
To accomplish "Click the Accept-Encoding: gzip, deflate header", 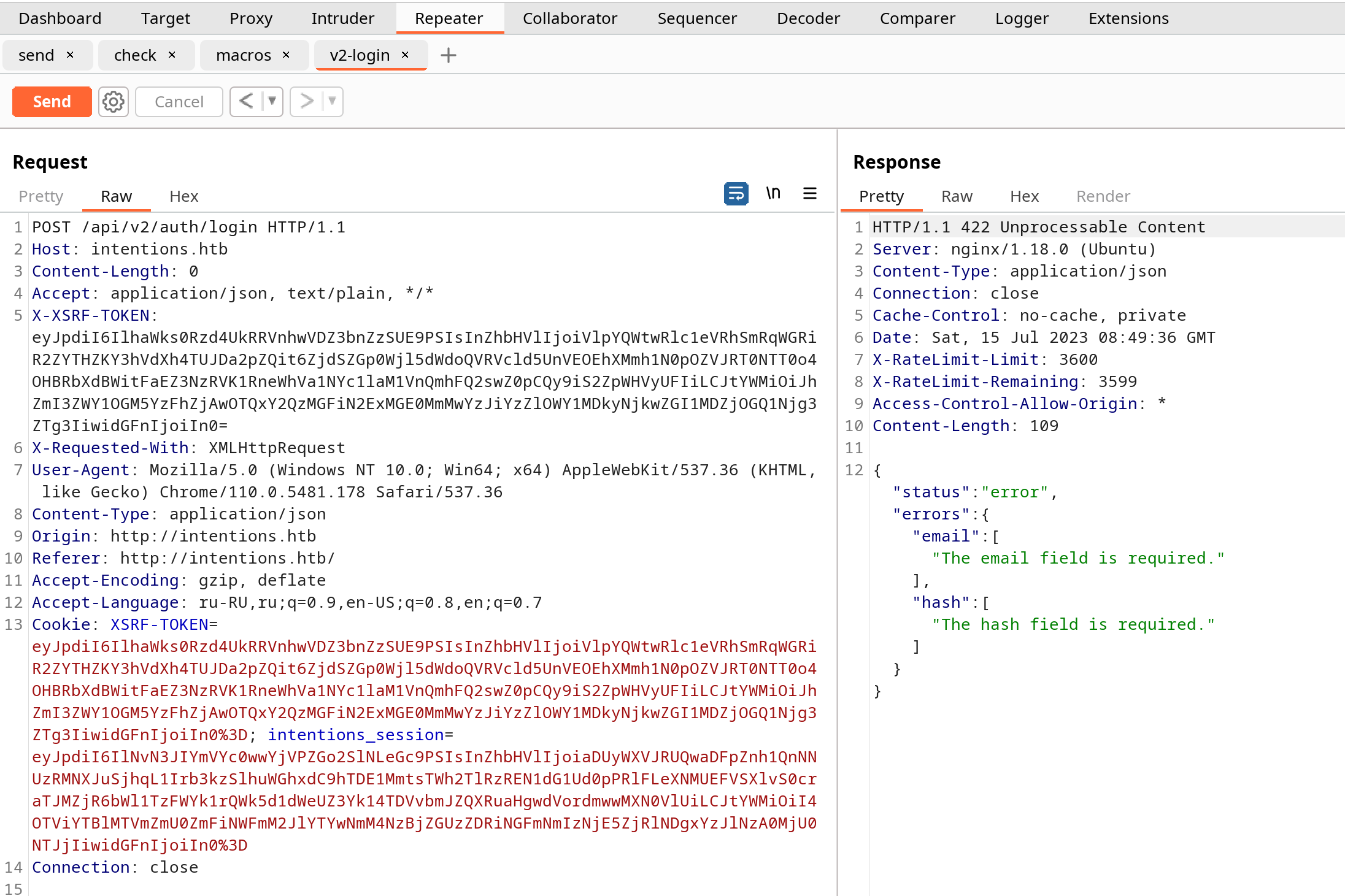I will pyautogui.click(x=179, y=580).
